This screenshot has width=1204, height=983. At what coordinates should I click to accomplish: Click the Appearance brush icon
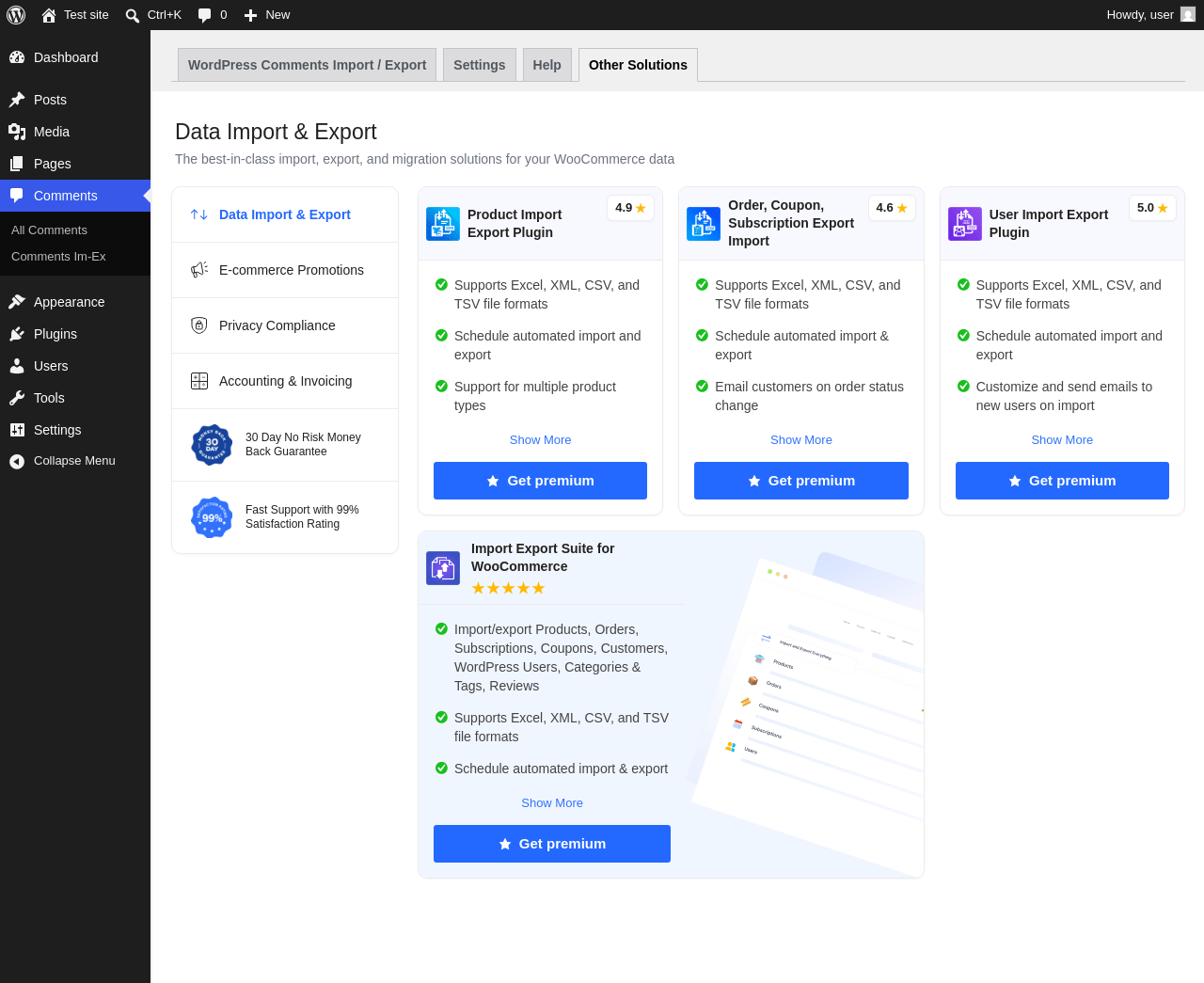click(x=17, y=302)
